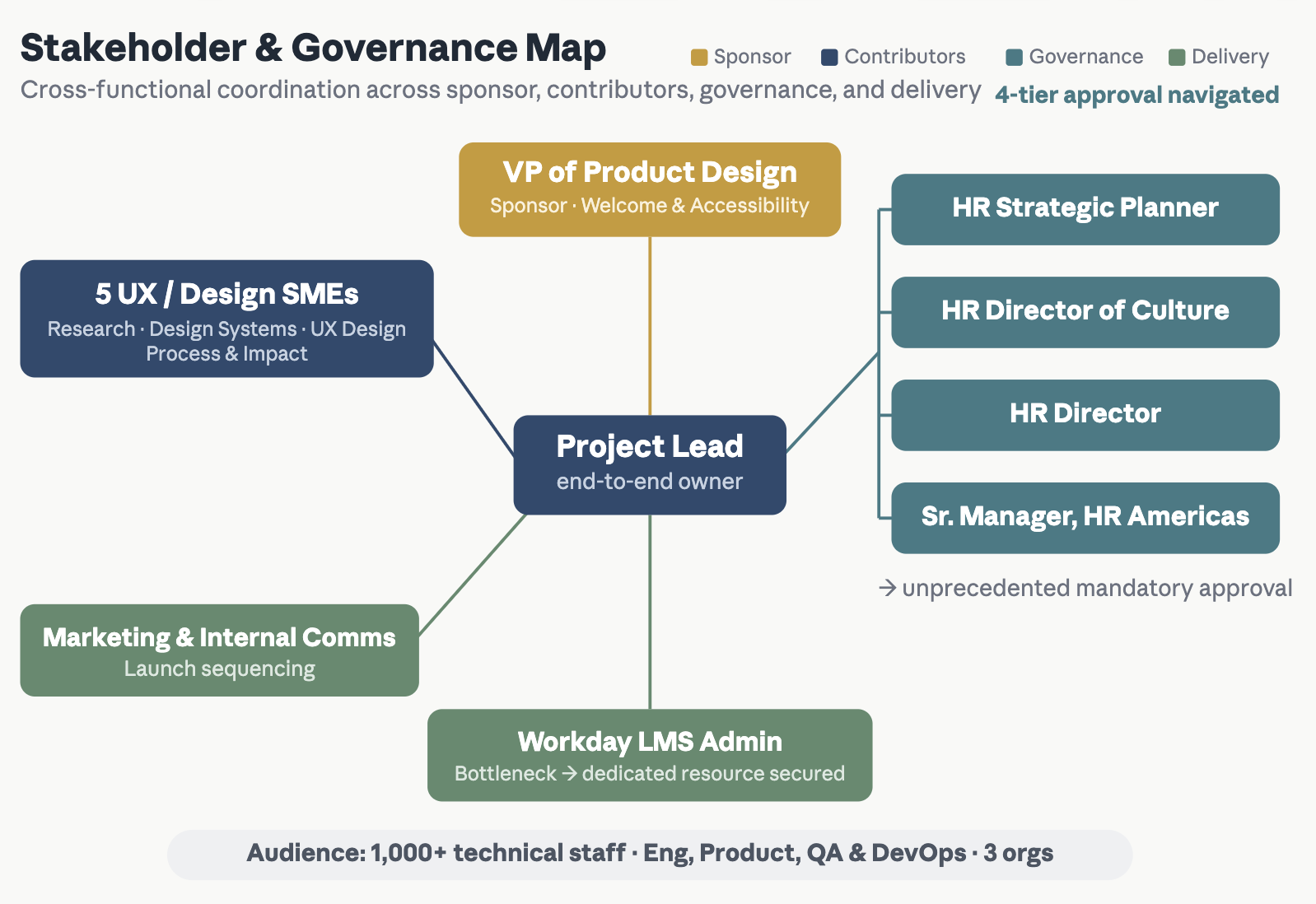1316x904 pixels.
Task: Click the "end-to-end owner" text
Action: (650, 482)
